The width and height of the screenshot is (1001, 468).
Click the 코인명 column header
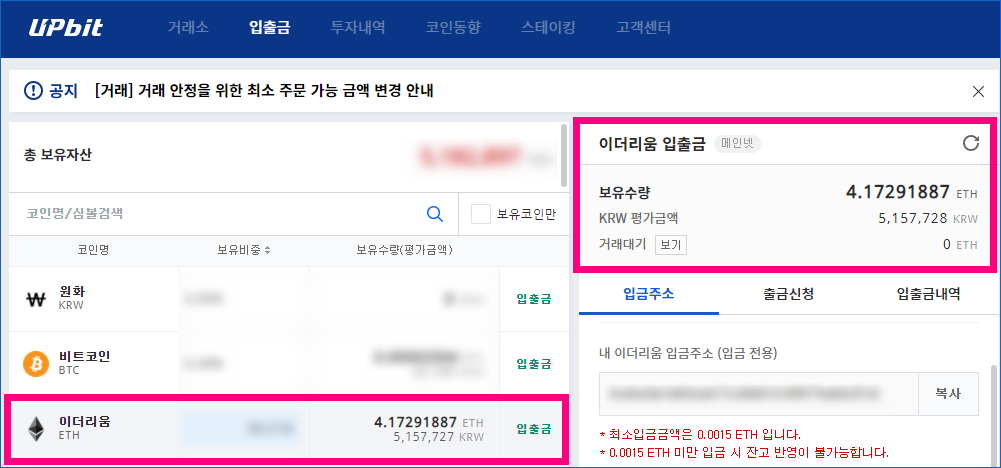tap(94, 251)
